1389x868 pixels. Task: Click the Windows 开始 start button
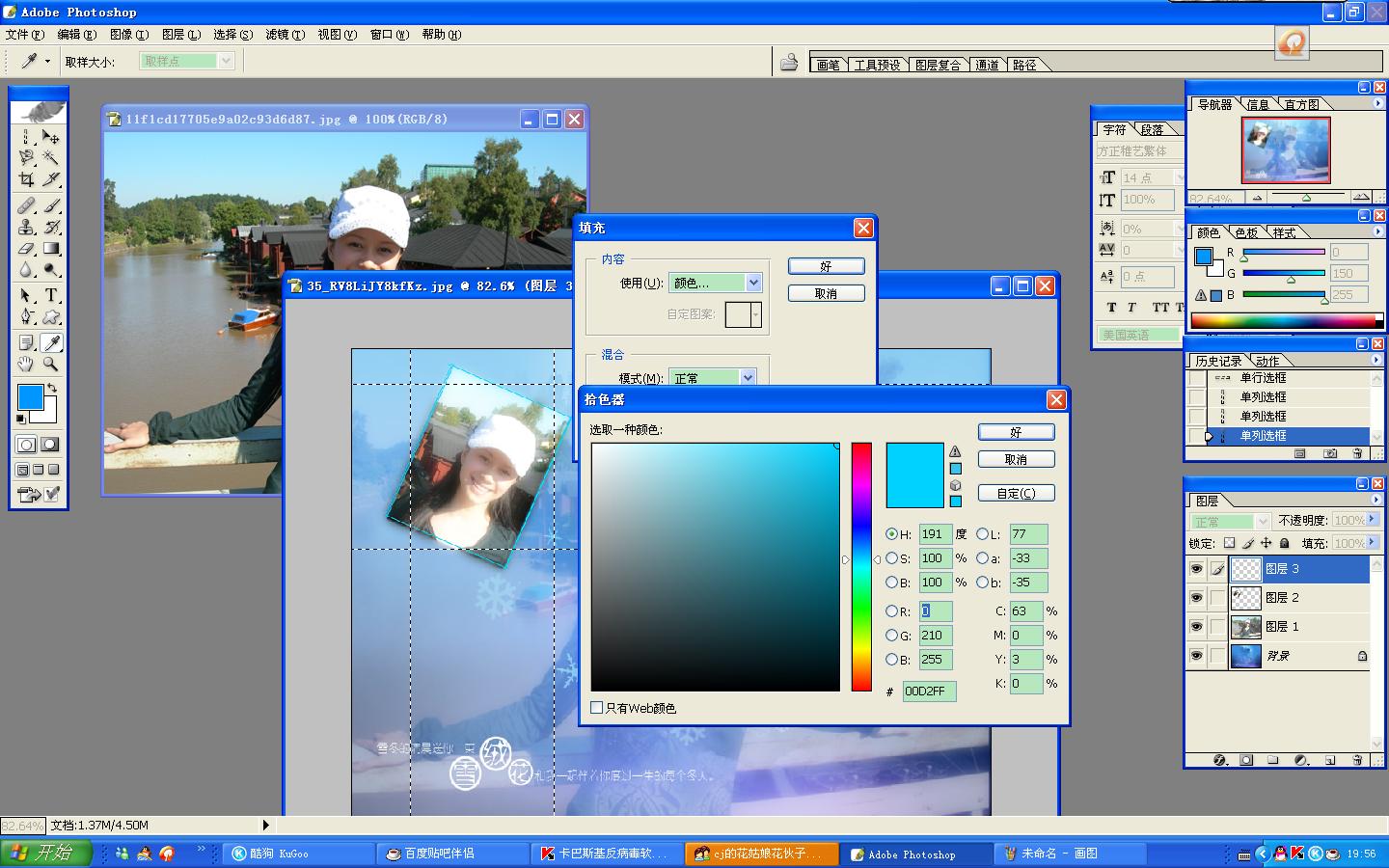pyautogui.click(x=46, y=853)
